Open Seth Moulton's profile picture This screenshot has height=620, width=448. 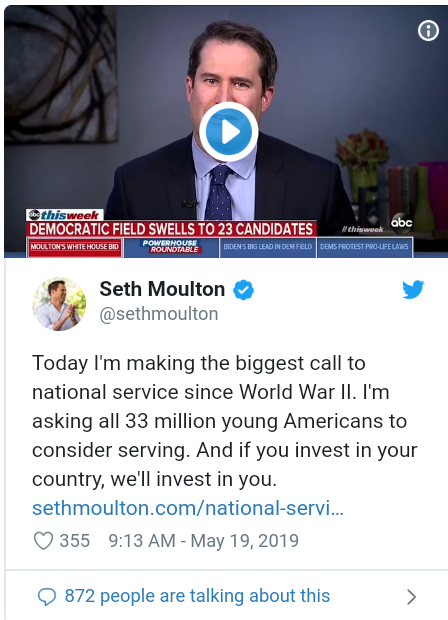point(59,304)
